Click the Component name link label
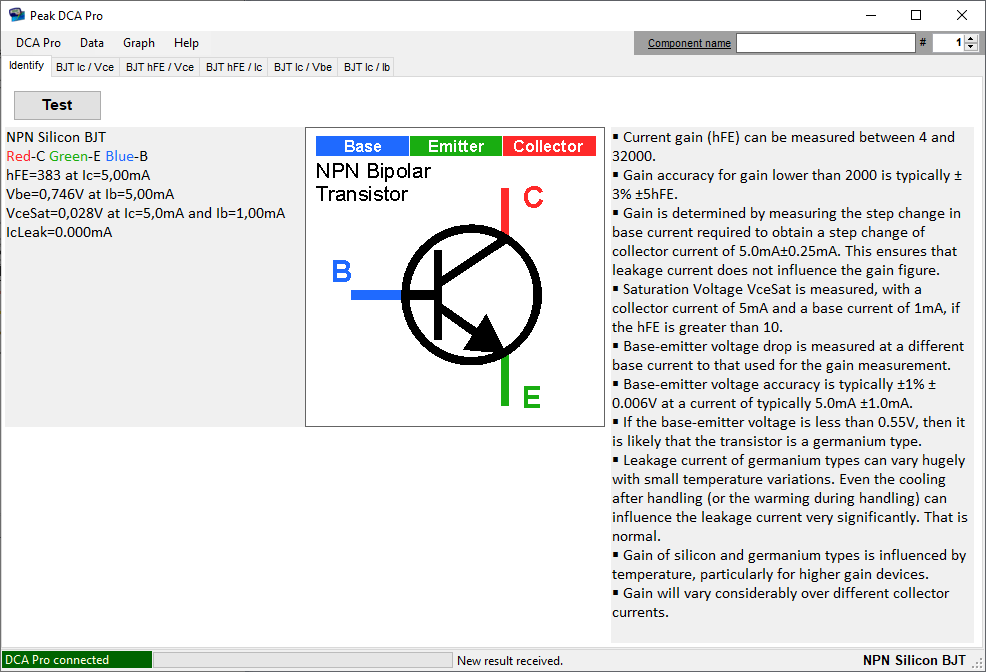This screenshot has height=672, width=986. [689, 43]
